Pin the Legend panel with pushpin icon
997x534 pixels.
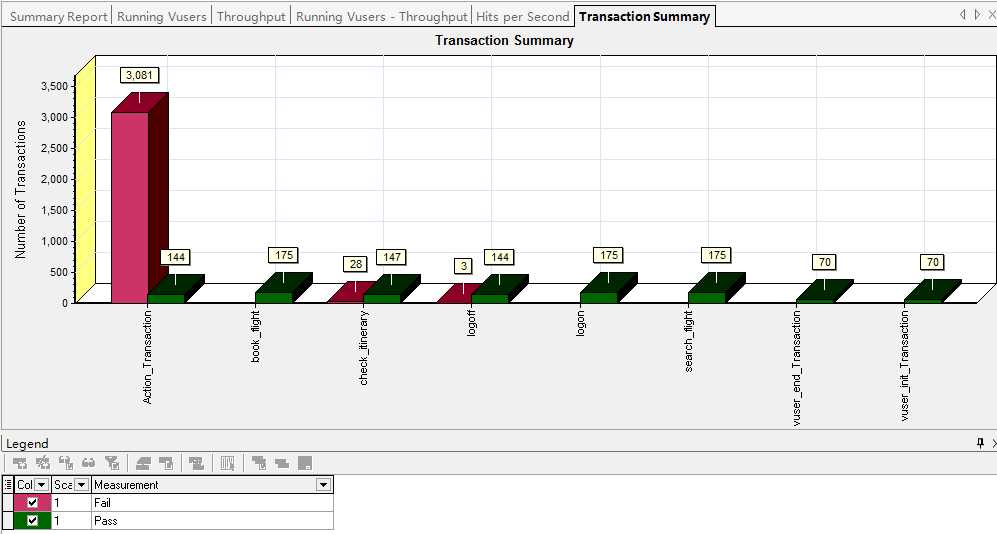click(x=980, y=442)
